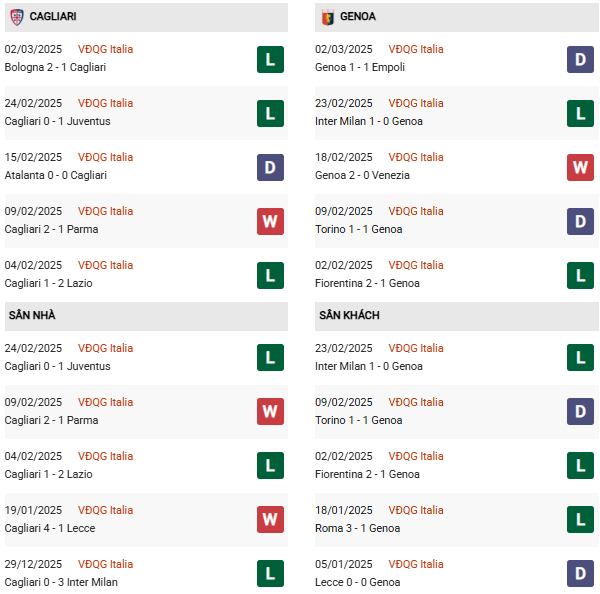
Task: Select D badge for Genoa 1 - 1 Empoli
Action: [581, 59]
